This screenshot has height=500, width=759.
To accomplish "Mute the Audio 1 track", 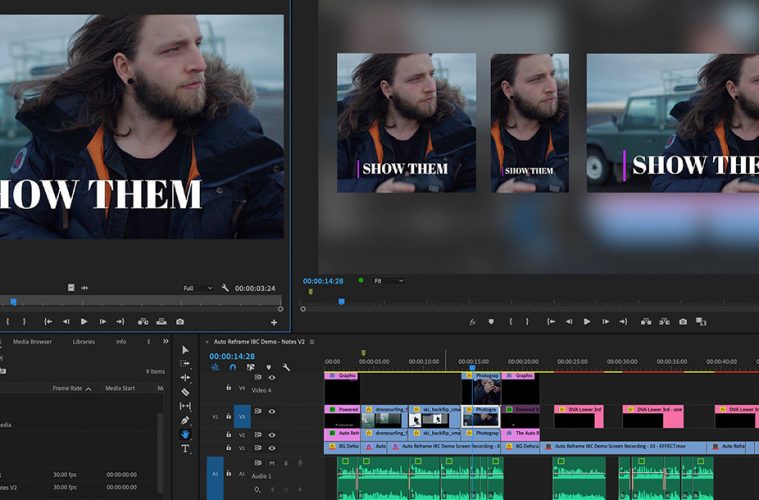I will click(271, 463).
